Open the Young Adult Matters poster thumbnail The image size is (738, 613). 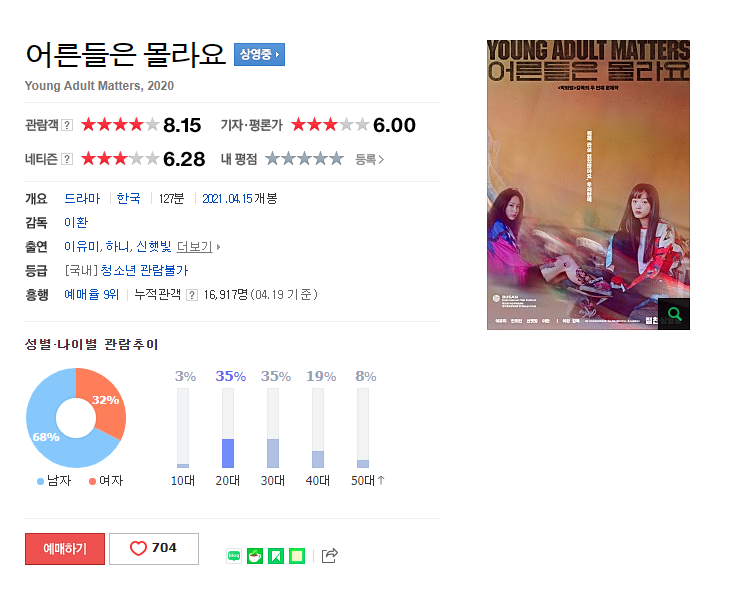click(x=588, y=185)
